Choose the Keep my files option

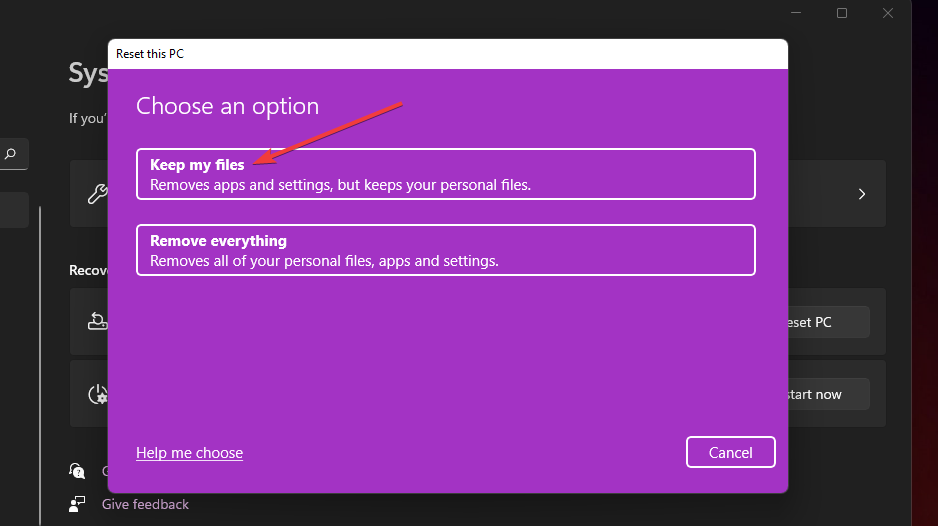(x=446, y=174)
